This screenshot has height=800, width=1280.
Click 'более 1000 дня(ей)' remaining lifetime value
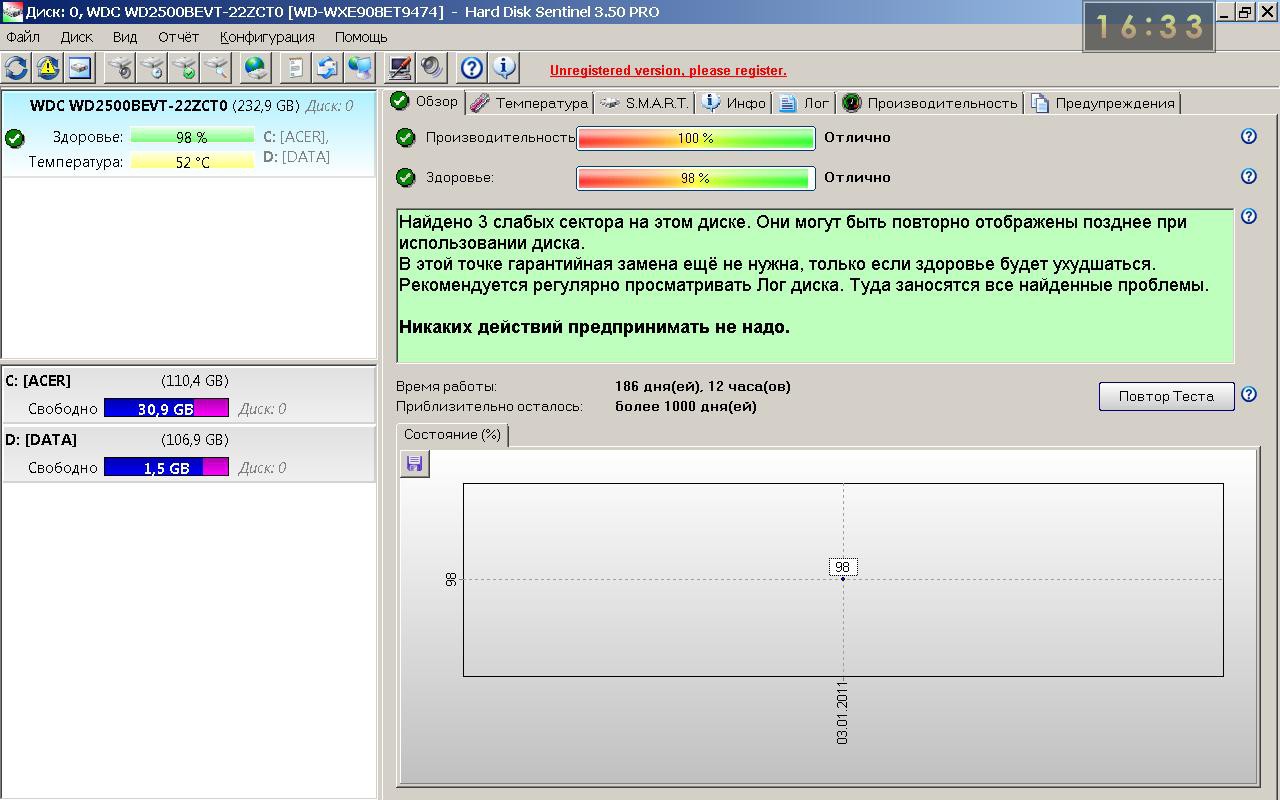pos(686,406)
